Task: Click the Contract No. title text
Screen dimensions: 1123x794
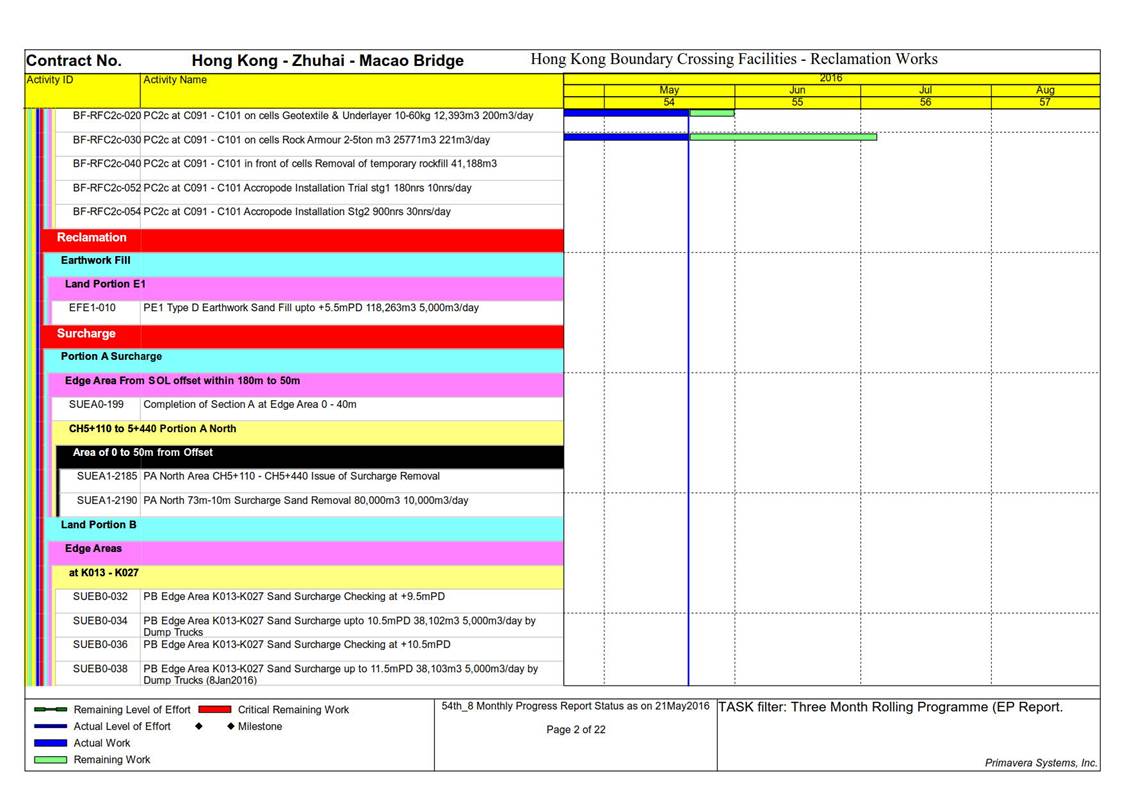Action: (74, 61)
